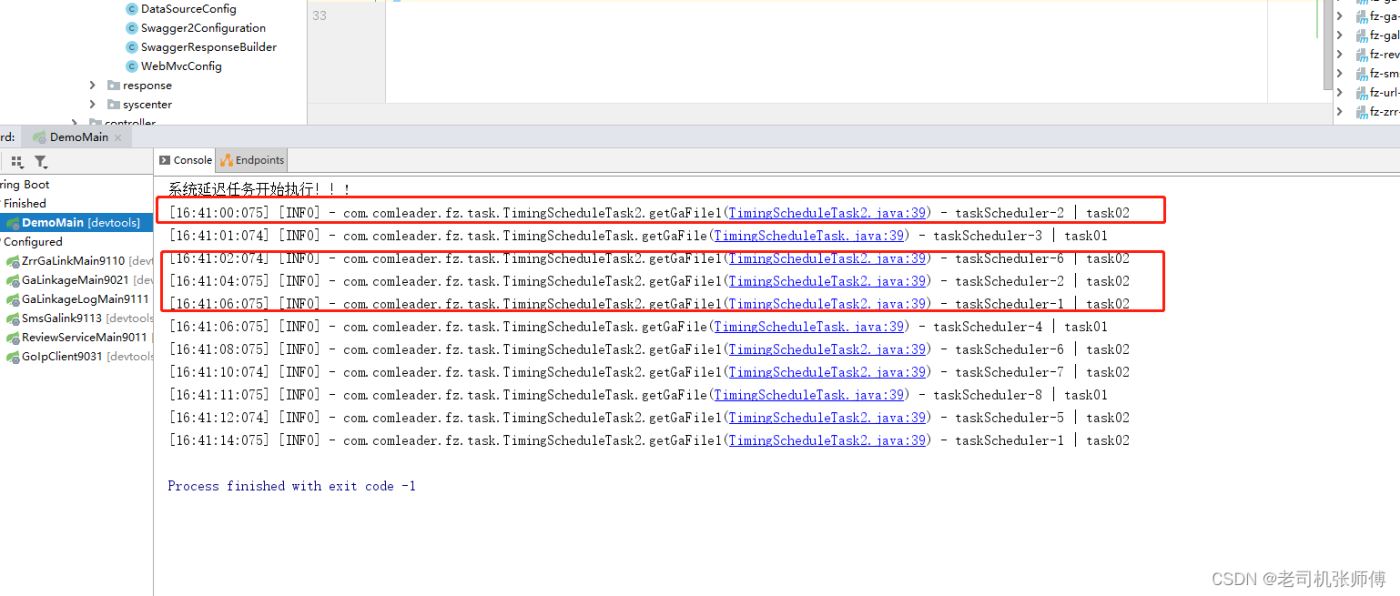The width and height of the screenshot is (1400, 596).
Task: Close the DemoMain services tab
Action: coord(117,138)
